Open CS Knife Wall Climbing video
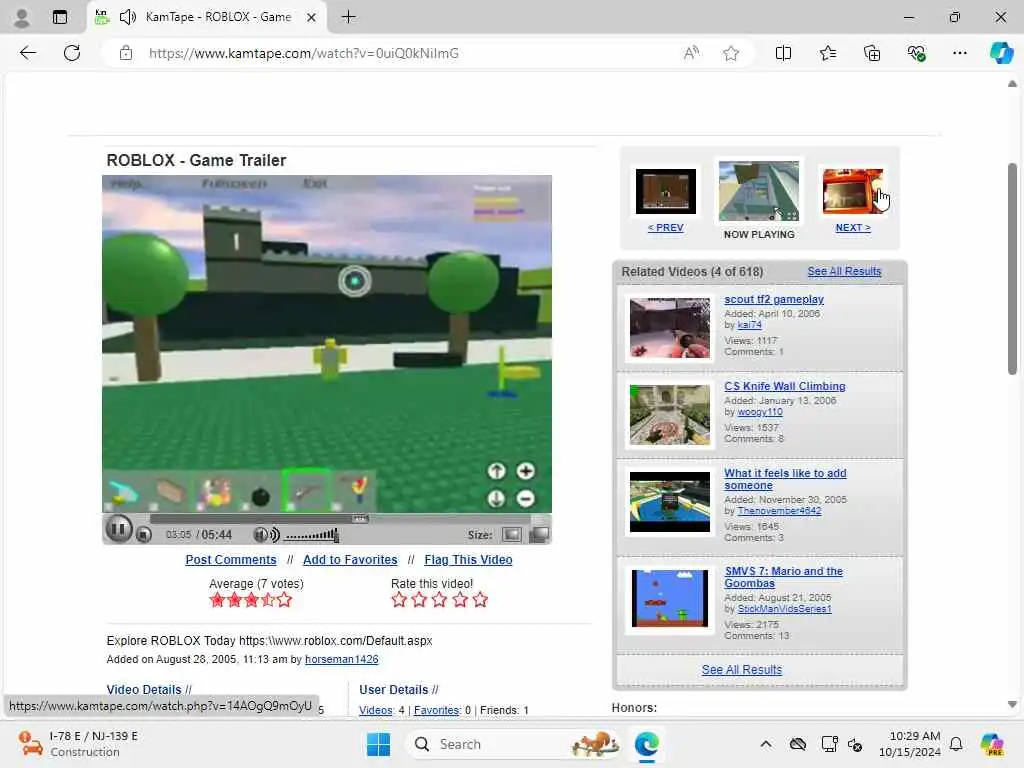The image size is (1024, 768). [784, 386]
